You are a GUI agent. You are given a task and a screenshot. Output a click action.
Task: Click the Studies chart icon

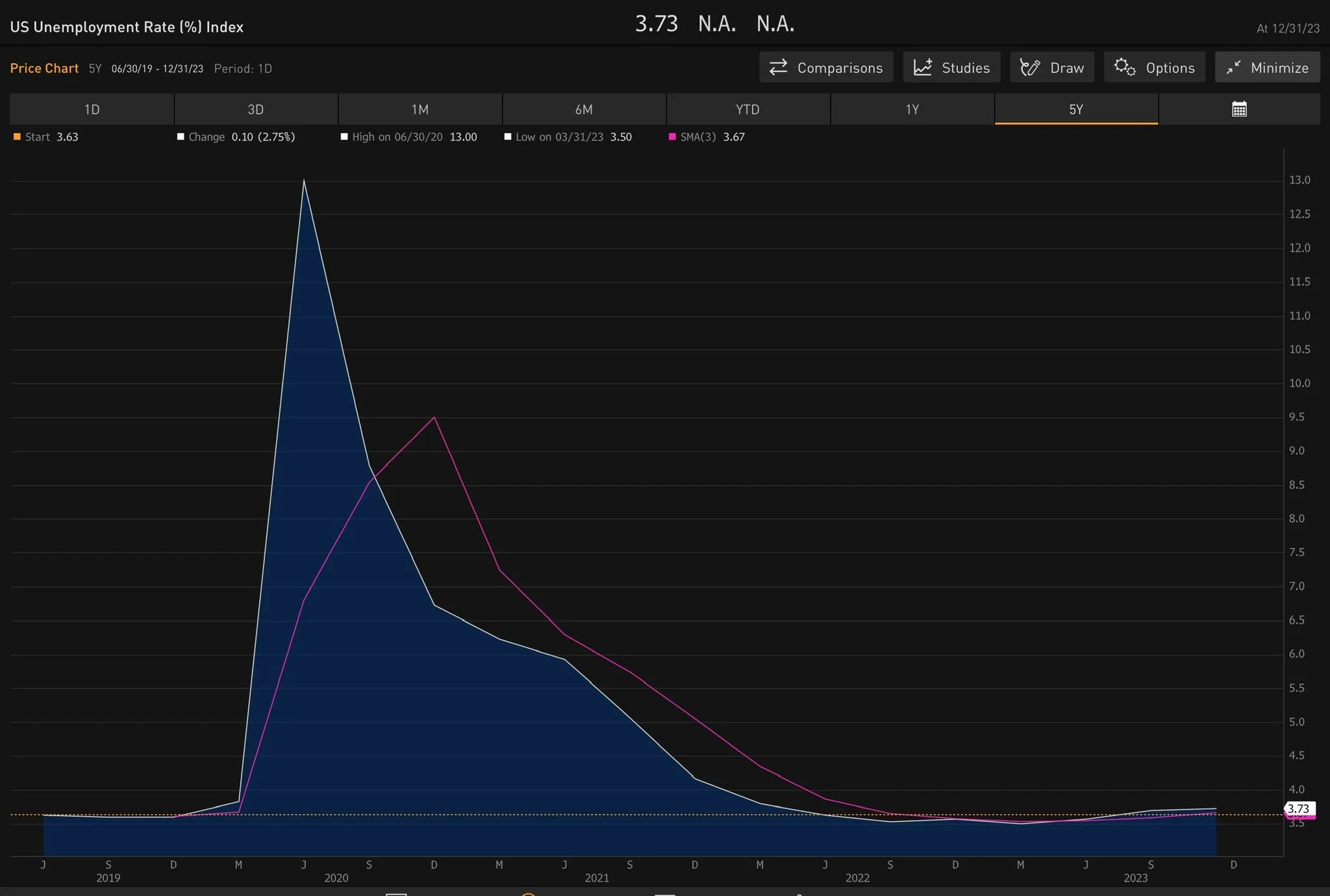pyautogui.click(x=923, y=68)
